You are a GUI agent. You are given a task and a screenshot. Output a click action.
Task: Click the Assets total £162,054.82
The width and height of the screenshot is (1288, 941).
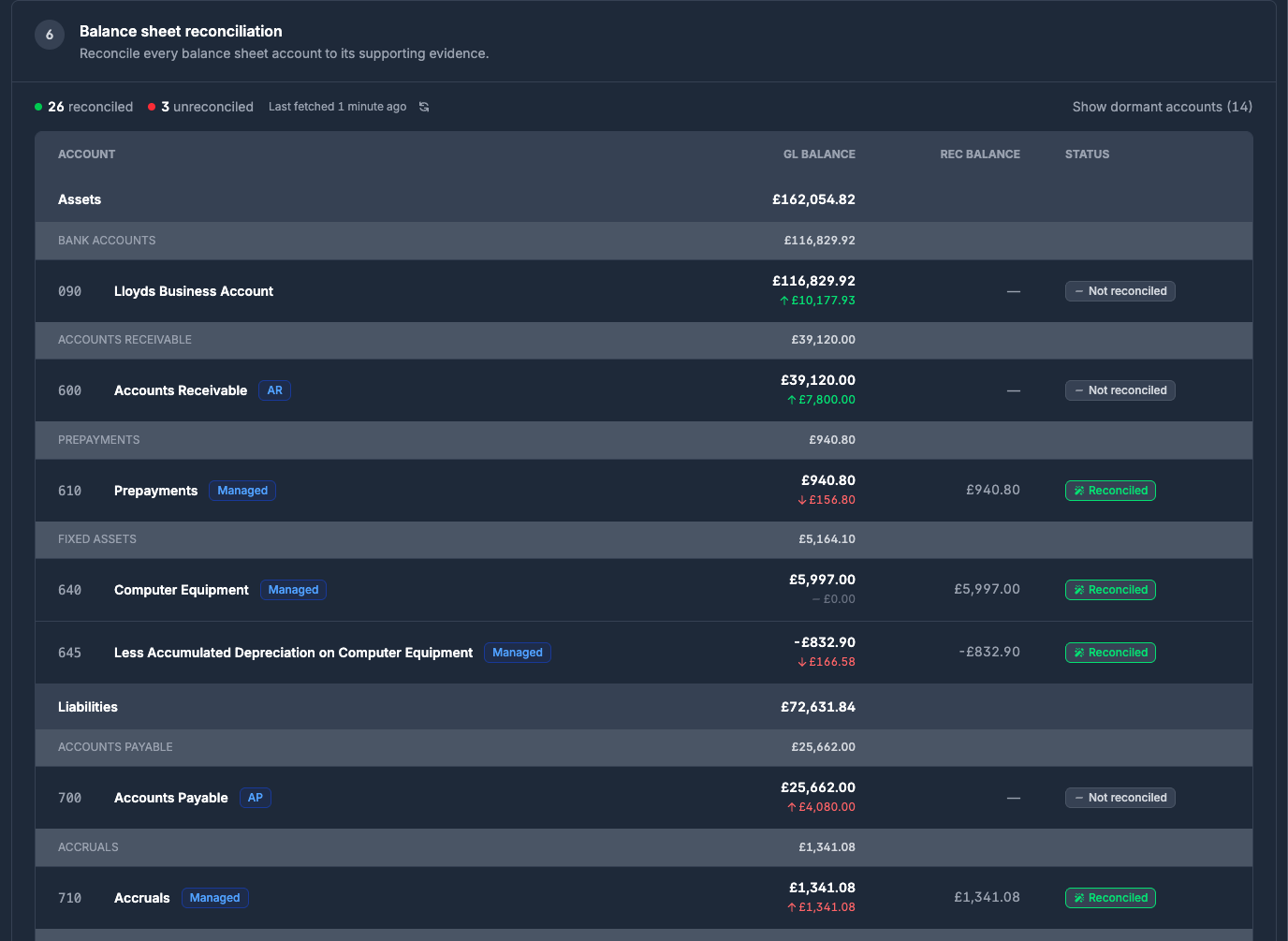click(813, 199)
